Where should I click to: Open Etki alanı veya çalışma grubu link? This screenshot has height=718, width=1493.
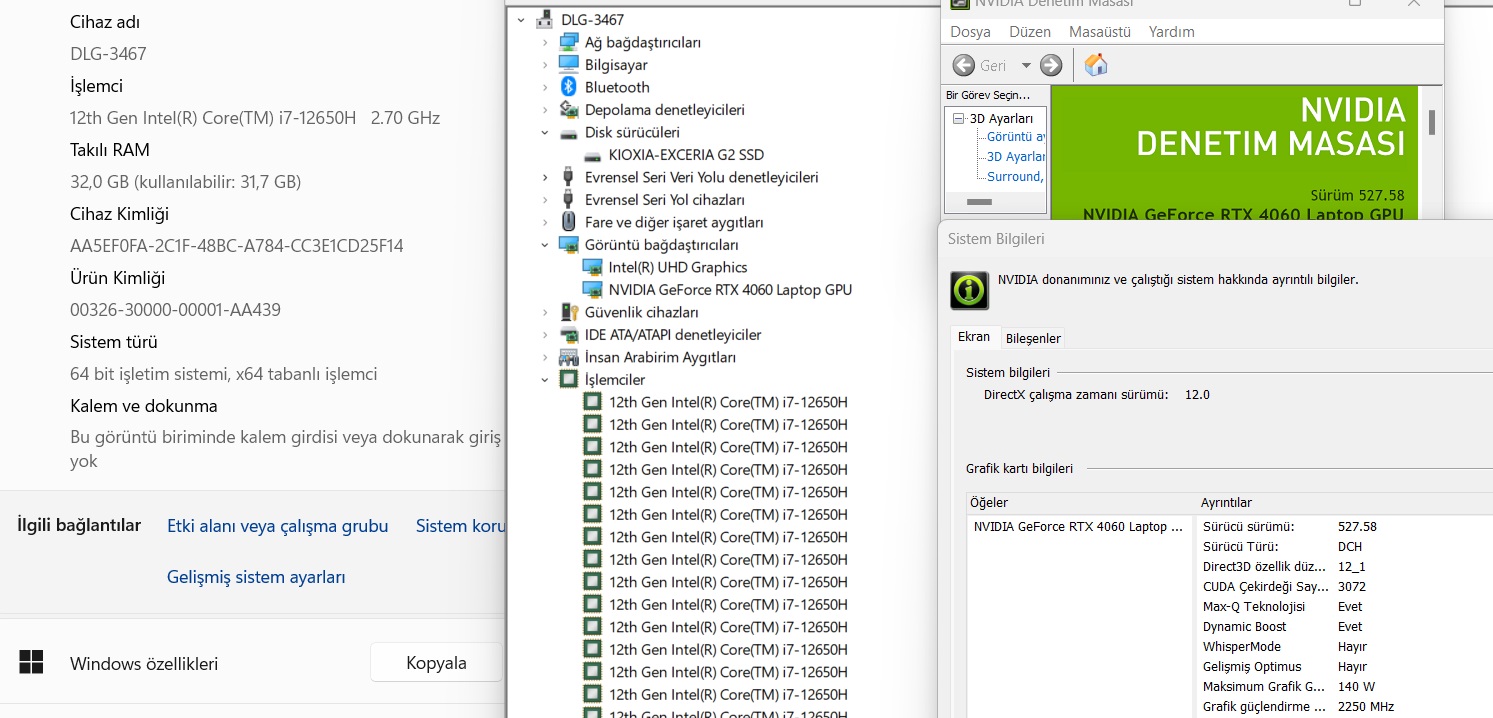point(277,526)
